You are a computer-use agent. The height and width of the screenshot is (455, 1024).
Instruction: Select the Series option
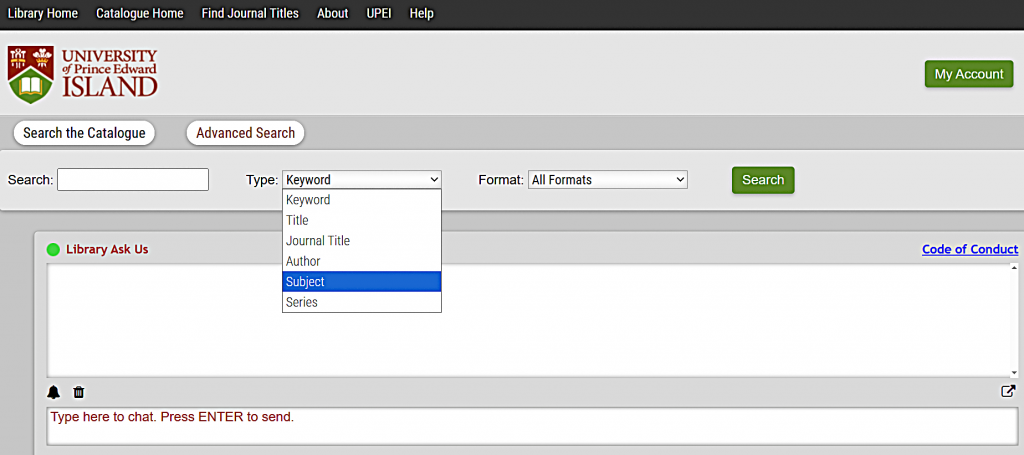pos(361,302)
